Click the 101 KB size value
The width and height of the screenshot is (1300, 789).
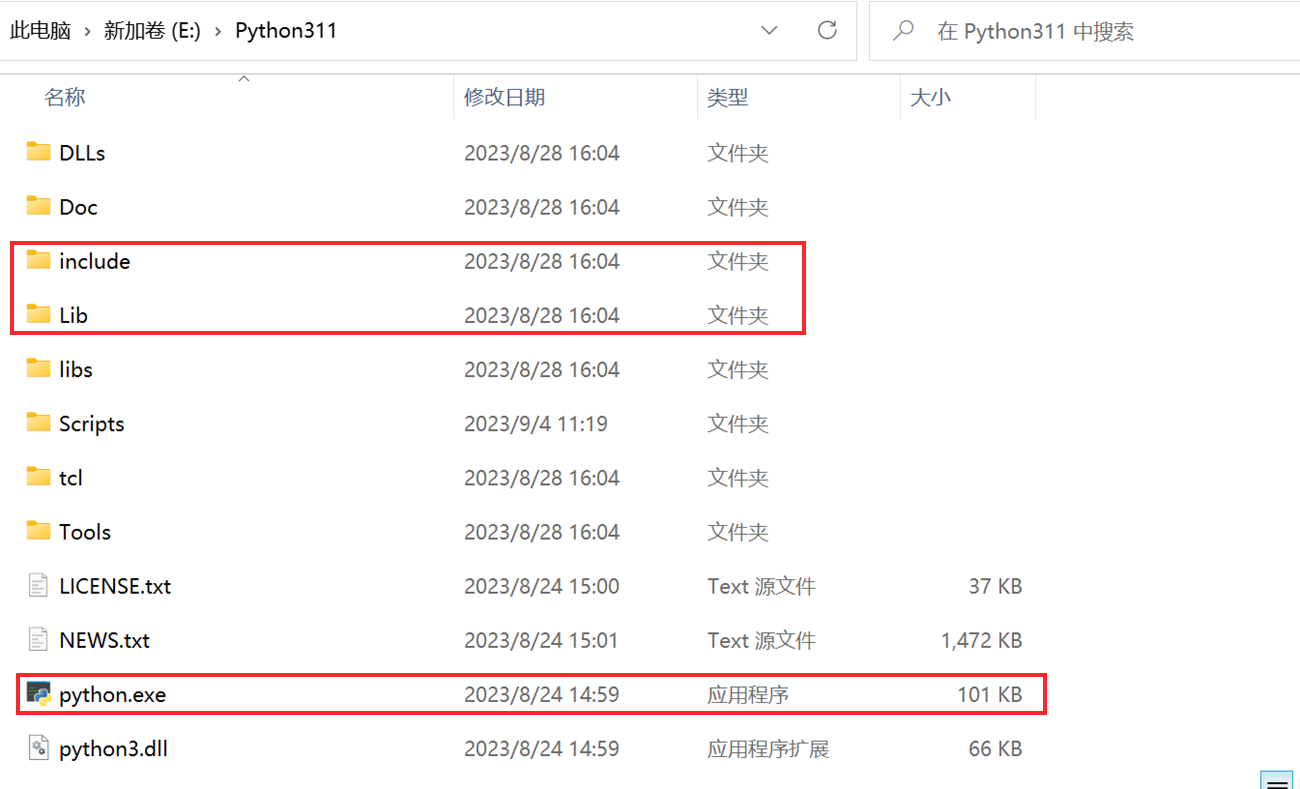[x=990, y=694]
